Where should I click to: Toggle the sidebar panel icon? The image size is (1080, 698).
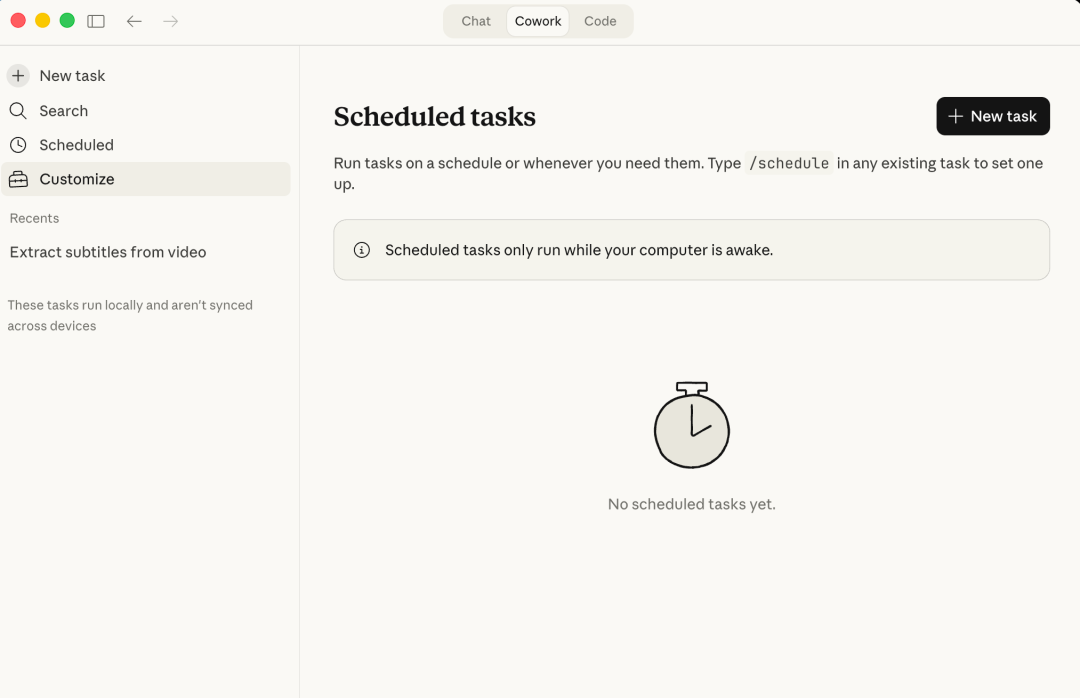coord(96,21)
